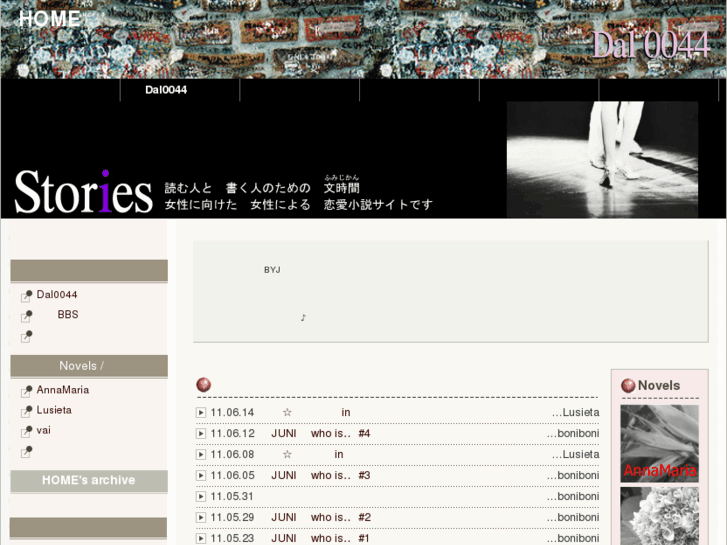Open the 11.06.14 entry containing 'in'
Image resolution: width=727 pixels, height=545 pixels.
[317, 412]
